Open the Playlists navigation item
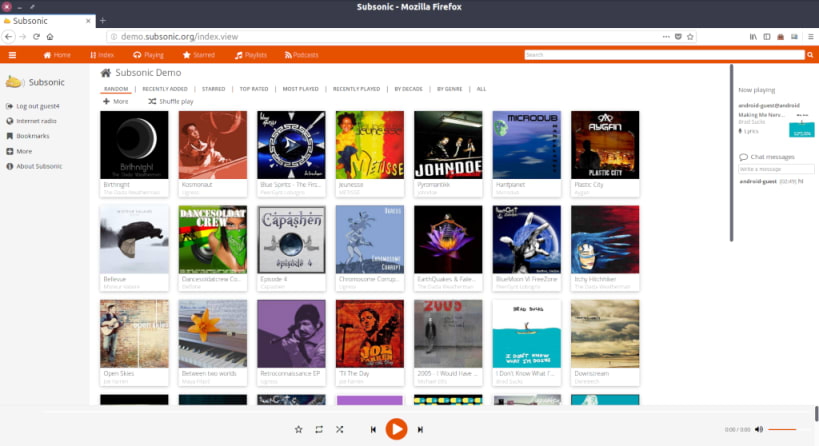Screen dimensions: 819x446 click(x=251, y=55)
